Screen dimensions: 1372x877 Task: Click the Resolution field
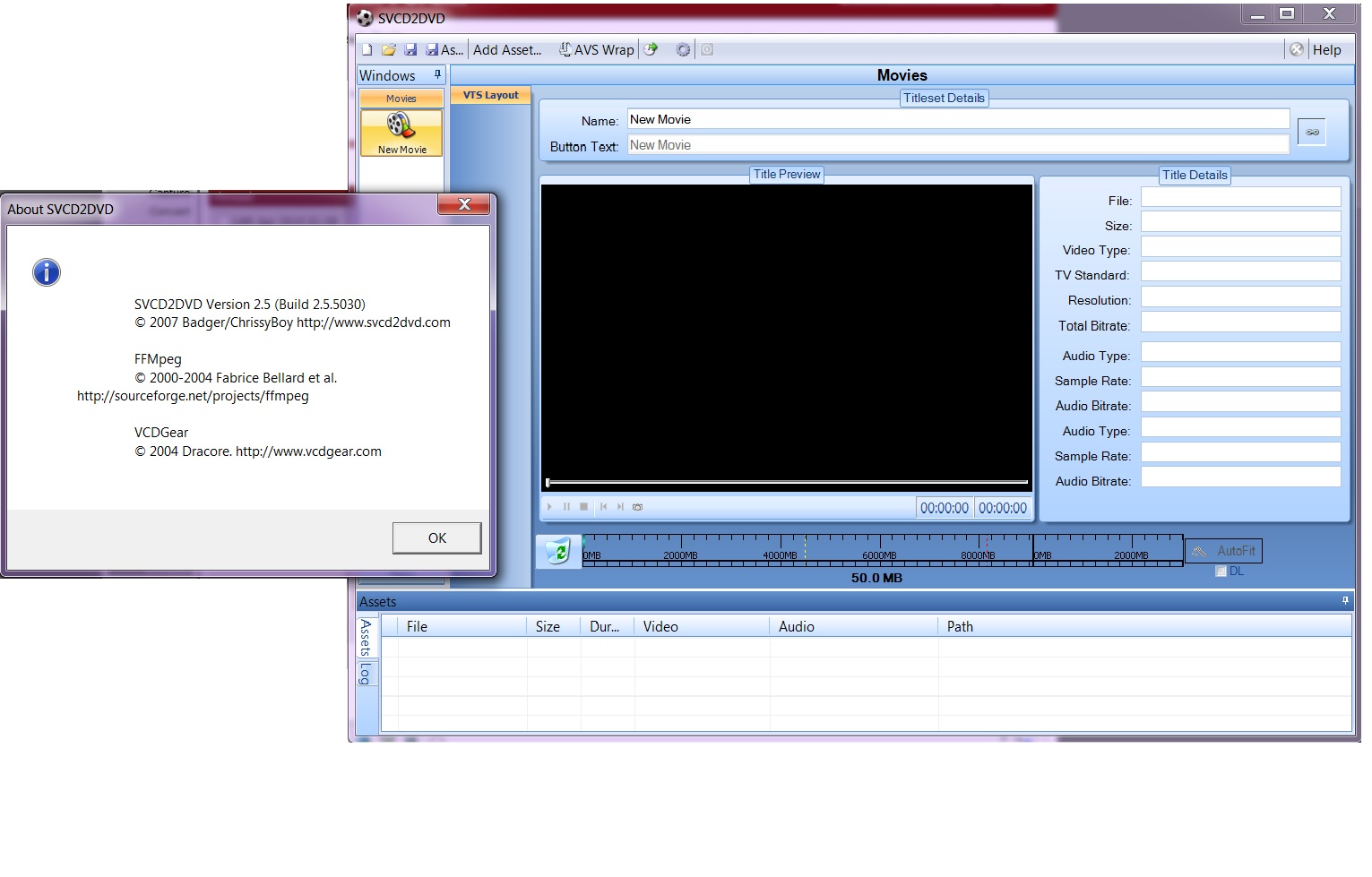pos(1240,297)
